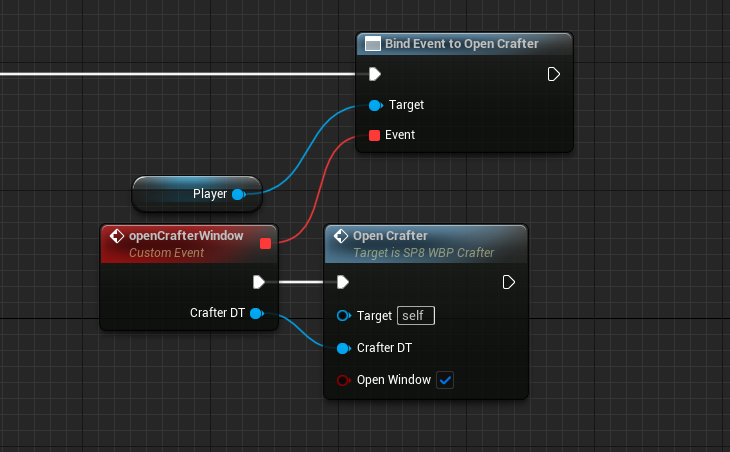Select the Player variable node

click(x=197, y=194)
